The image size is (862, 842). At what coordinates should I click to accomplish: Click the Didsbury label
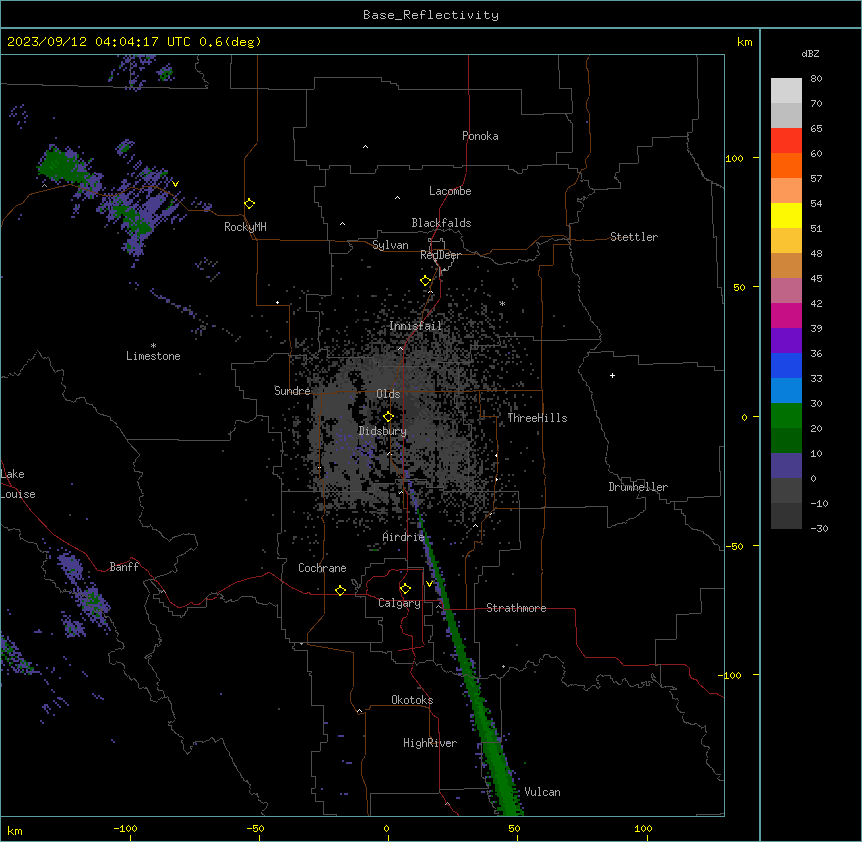point(382,431)
